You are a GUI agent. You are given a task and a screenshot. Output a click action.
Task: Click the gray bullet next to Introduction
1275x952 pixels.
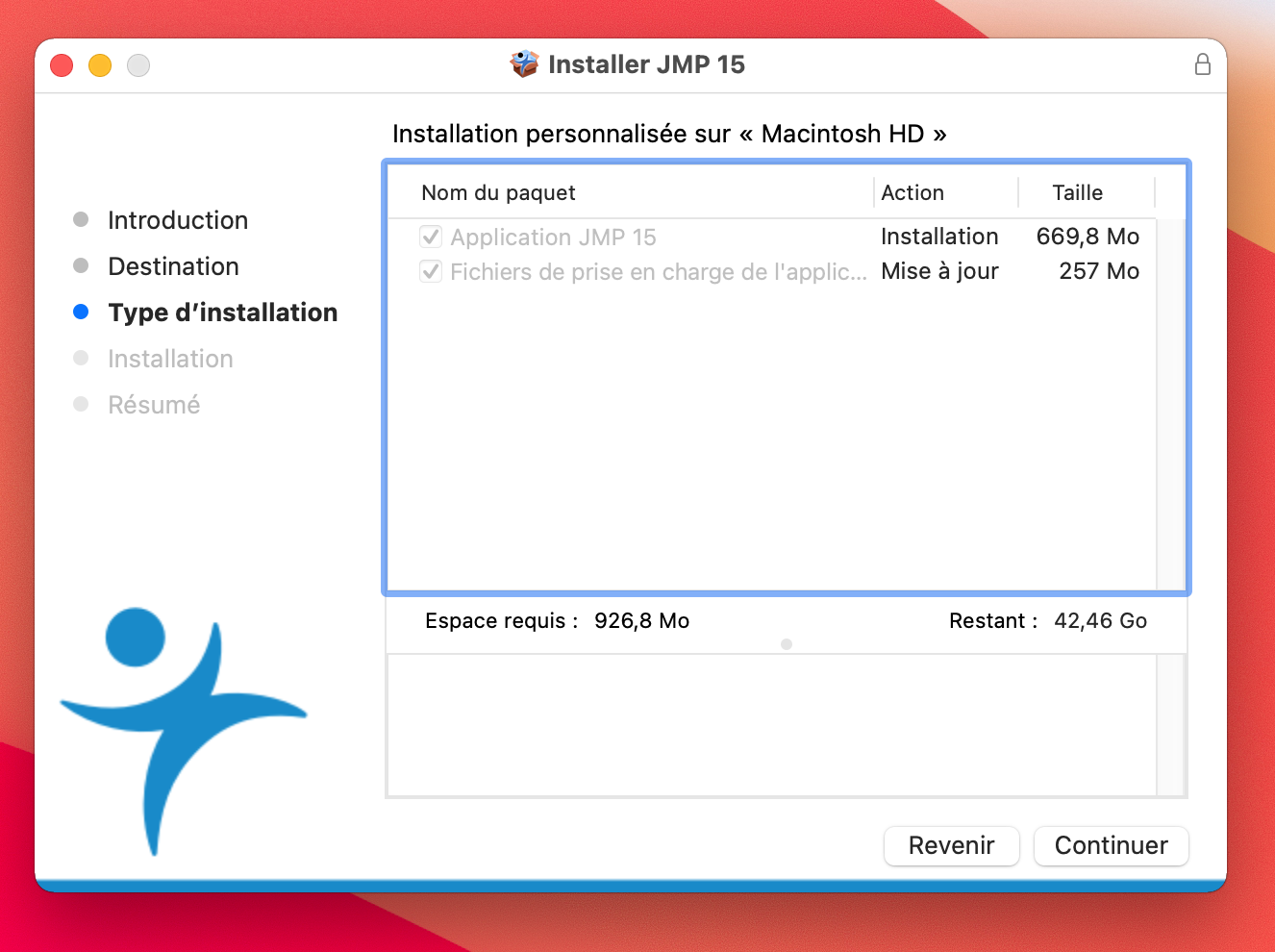[x=81, y=219]
